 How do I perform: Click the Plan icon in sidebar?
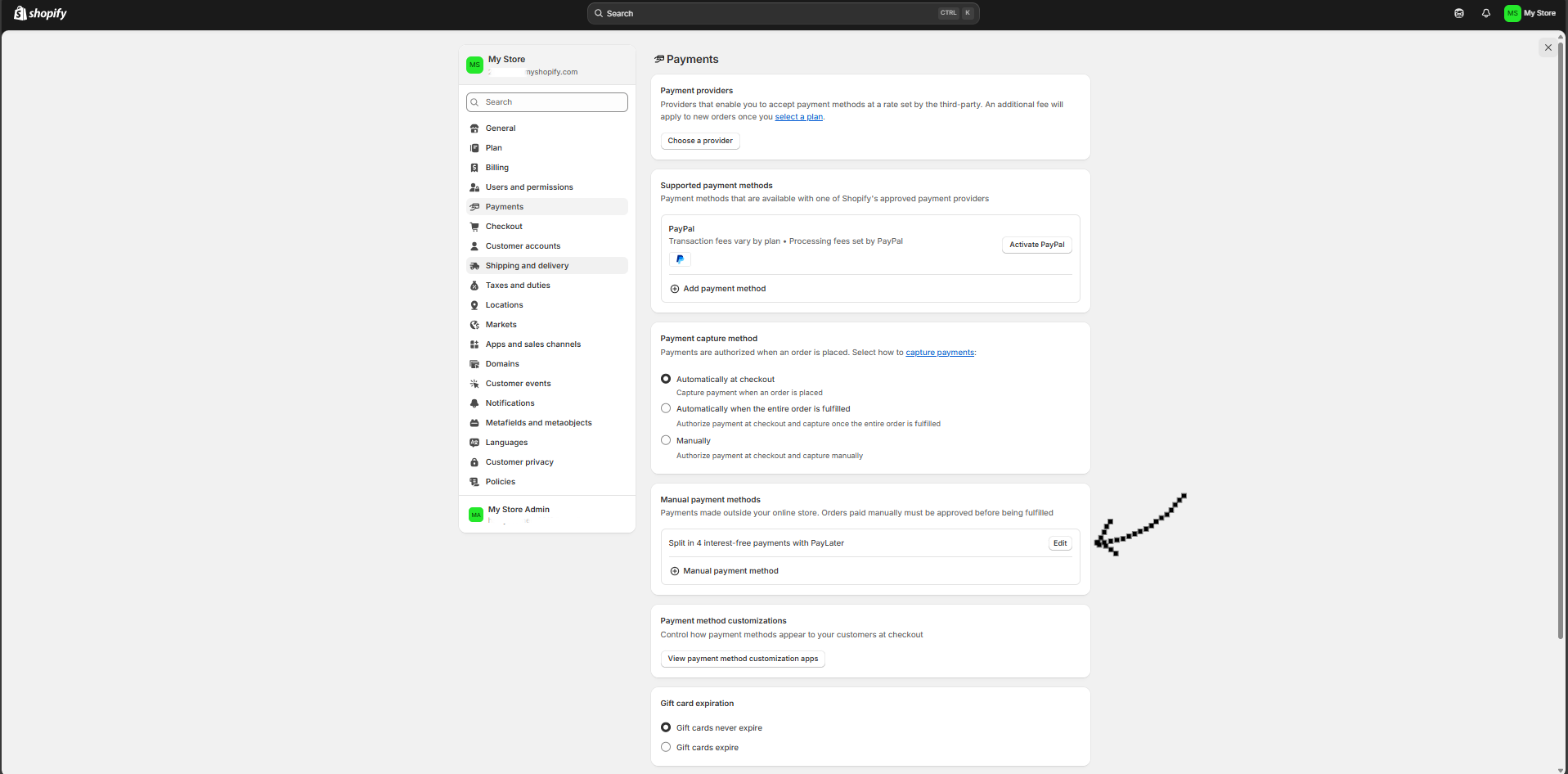click(x=474, y=148)
